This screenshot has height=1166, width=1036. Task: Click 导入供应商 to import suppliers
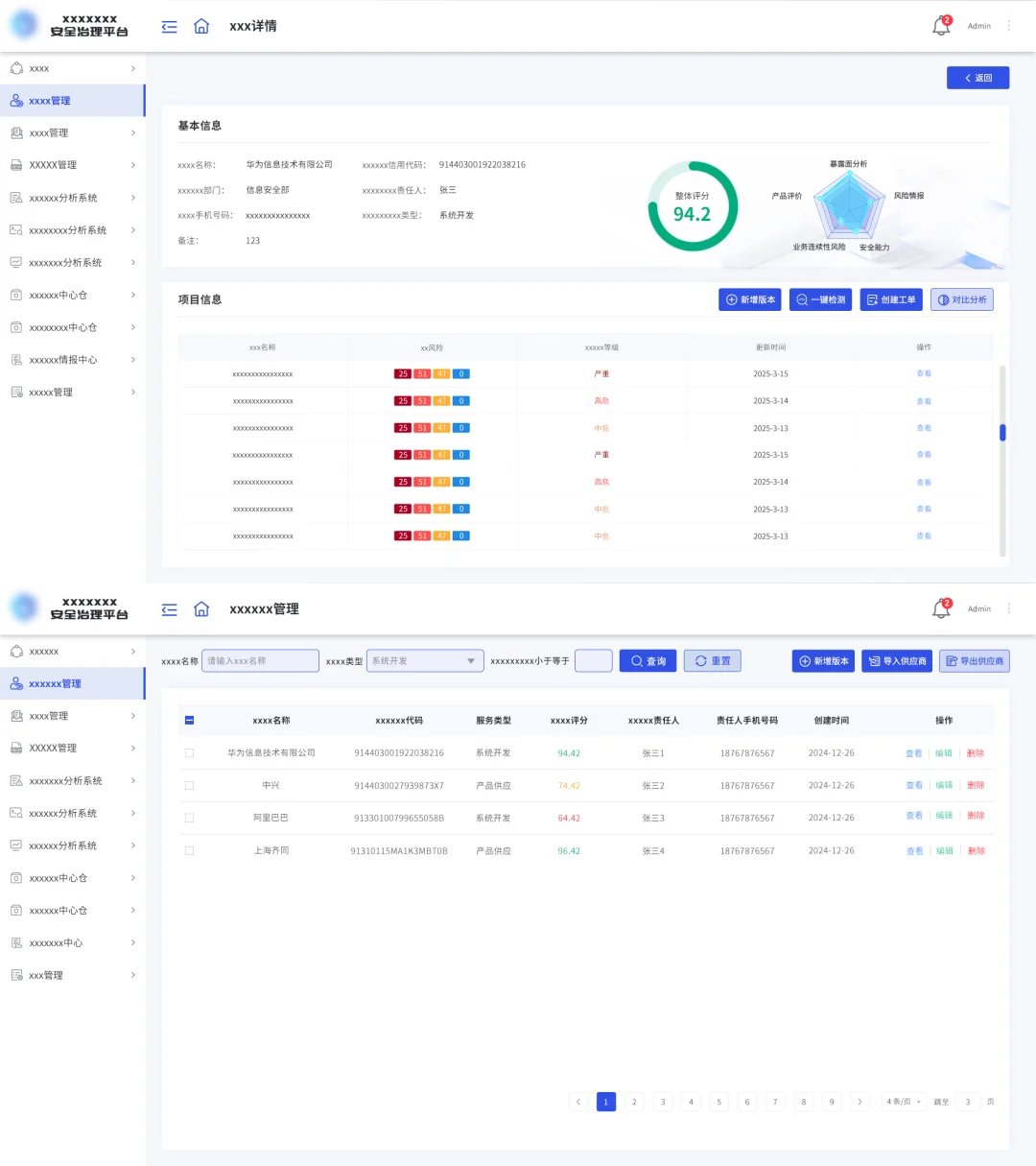896,660
